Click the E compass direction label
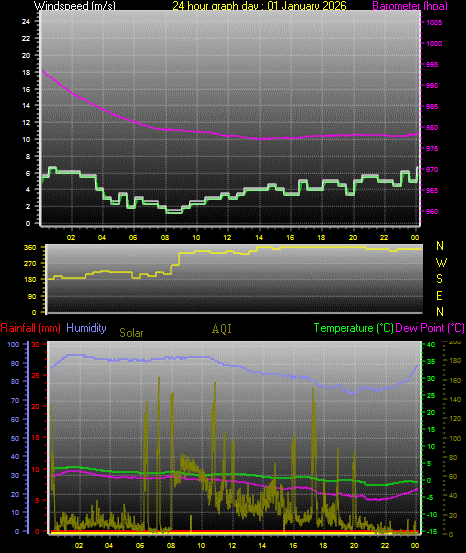466x553 pixels. 440,296
